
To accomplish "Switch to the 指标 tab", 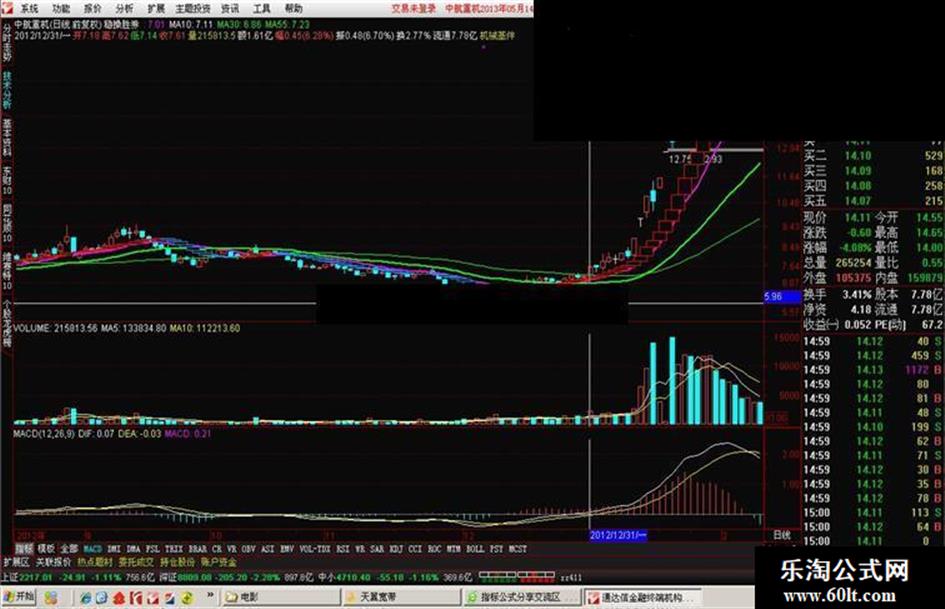I will [x=24, y=549].
